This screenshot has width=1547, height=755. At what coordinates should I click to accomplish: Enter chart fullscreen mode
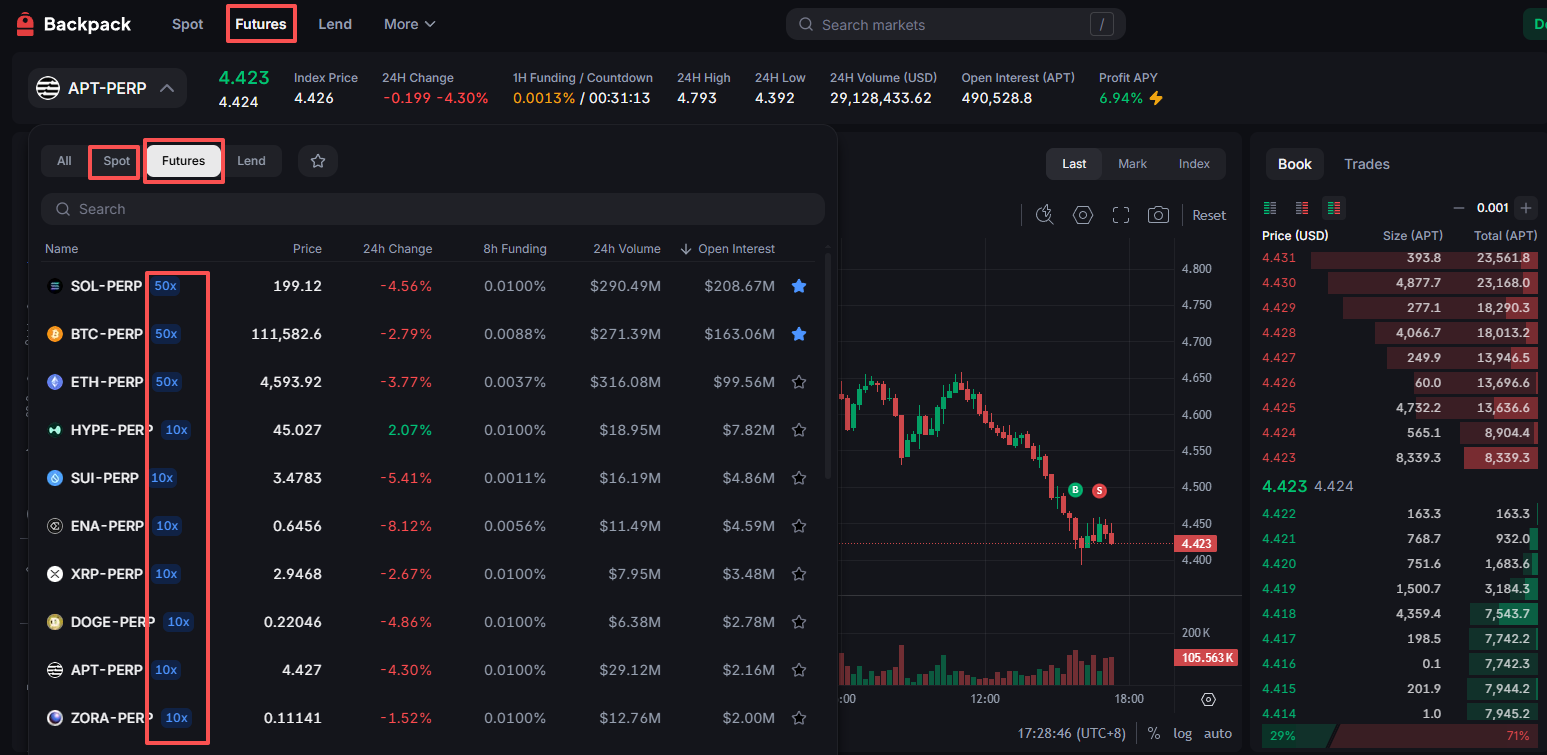[1121, 215]
